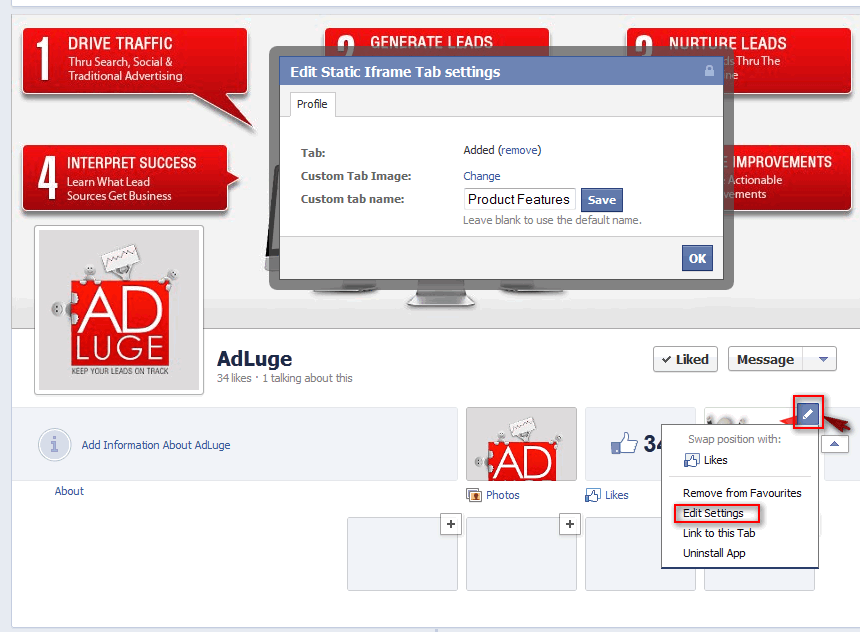Click the Likes thumbs-up icon under the tab
The height and width of the screenshot is (632, 860).
[x=593, y=495]
